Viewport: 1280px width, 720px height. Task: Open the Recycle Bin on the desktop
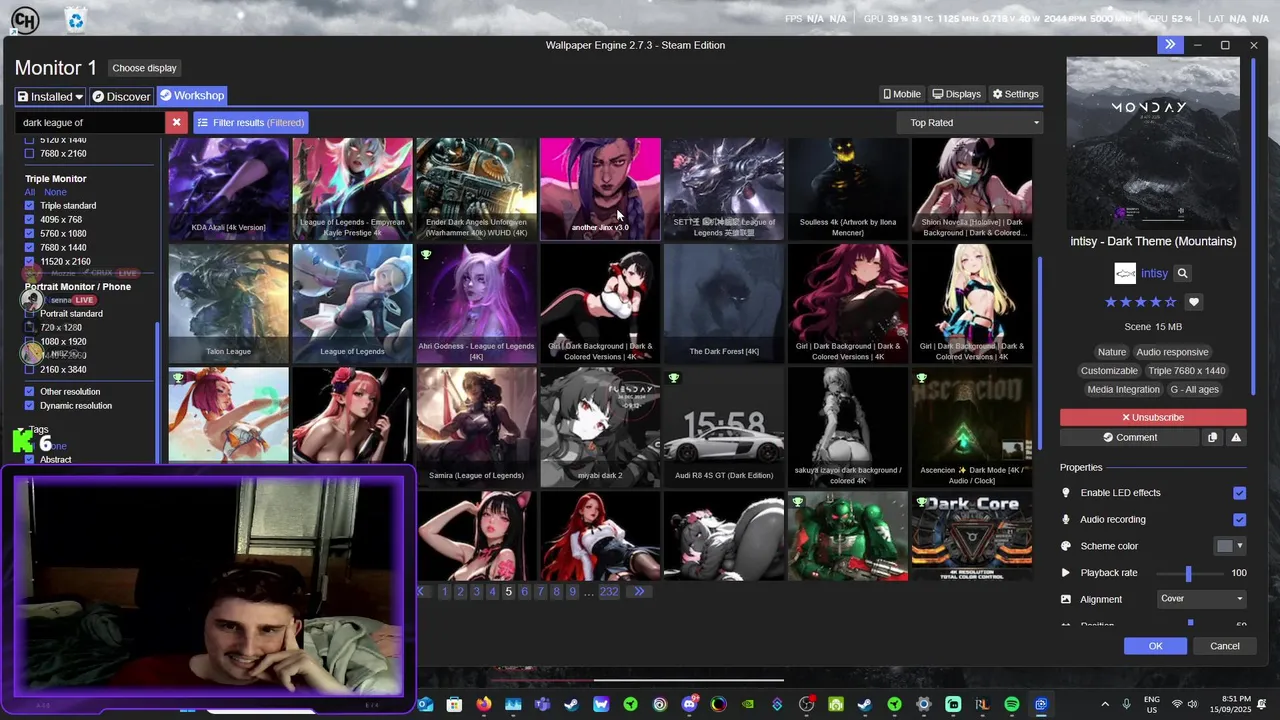75,19
